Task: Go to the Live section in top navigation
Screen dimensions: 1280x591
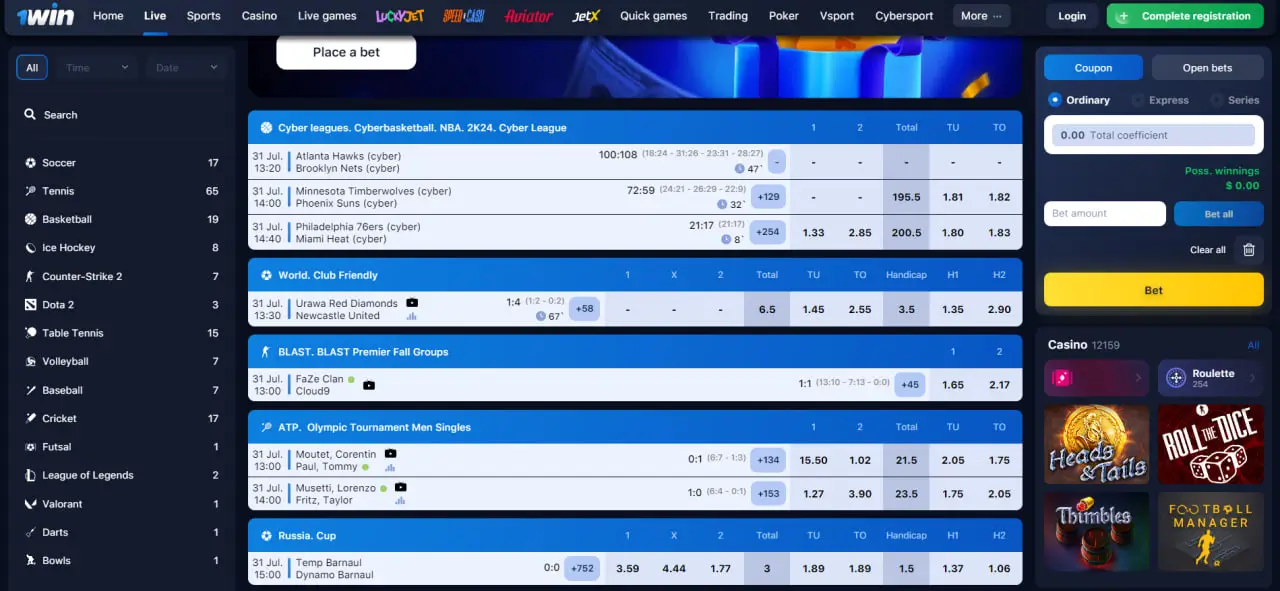Action: pyautogui.click(x=155, y=15)
